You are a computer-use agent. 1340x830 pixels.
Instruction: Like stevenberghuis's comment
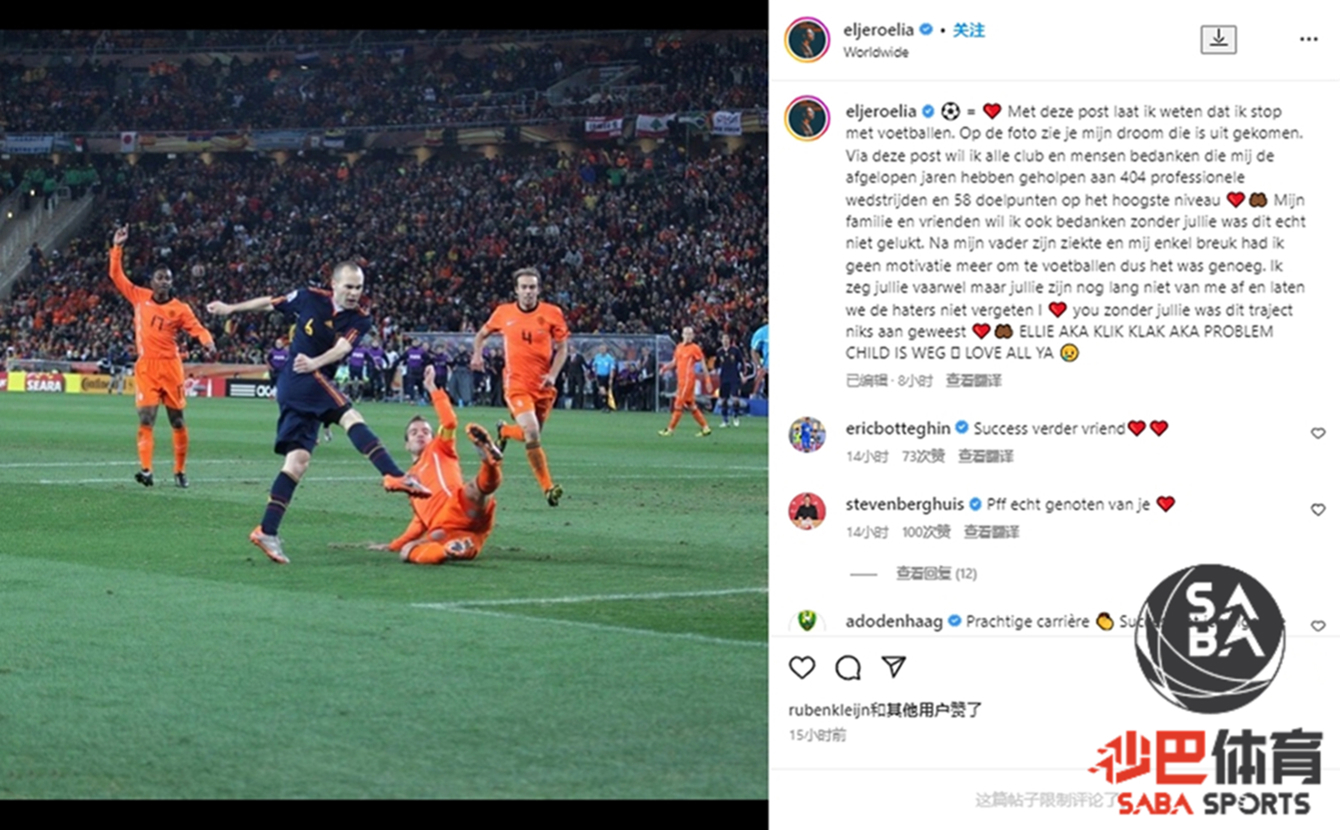[x=1318, y=509]
